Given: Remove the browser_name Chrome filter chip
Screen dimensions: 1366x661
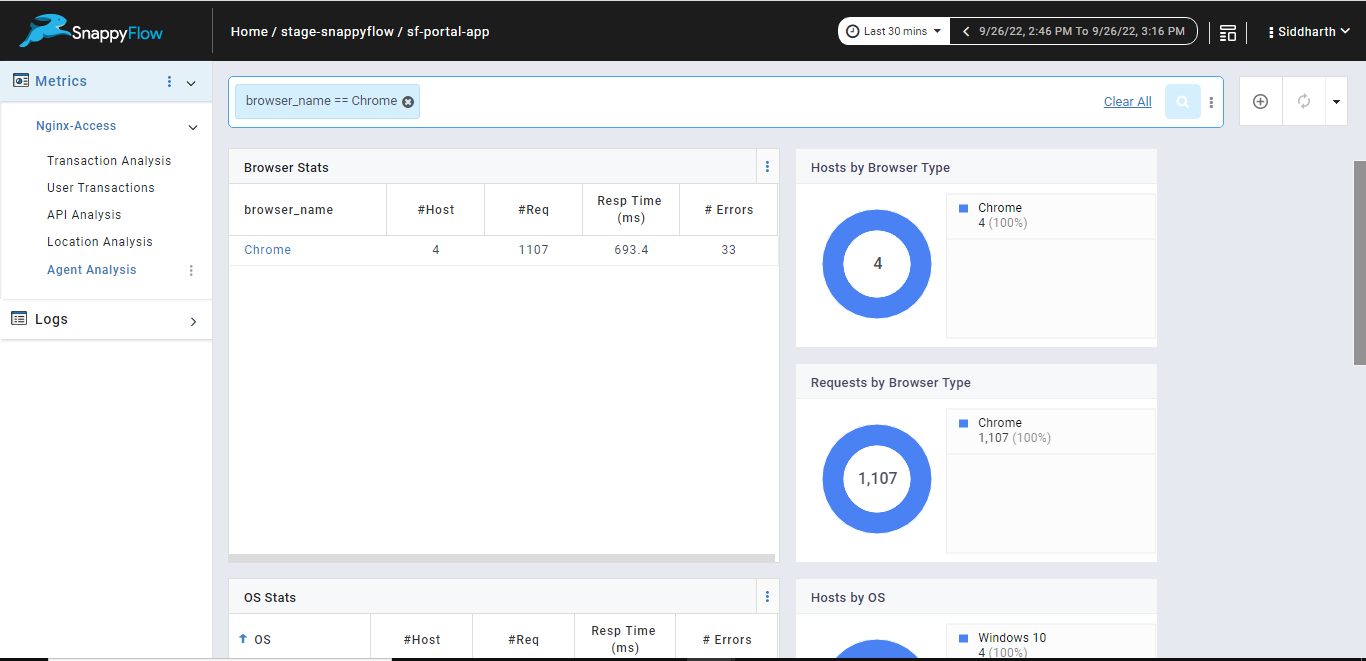Looking at the screenshot, I should point(408,101).
